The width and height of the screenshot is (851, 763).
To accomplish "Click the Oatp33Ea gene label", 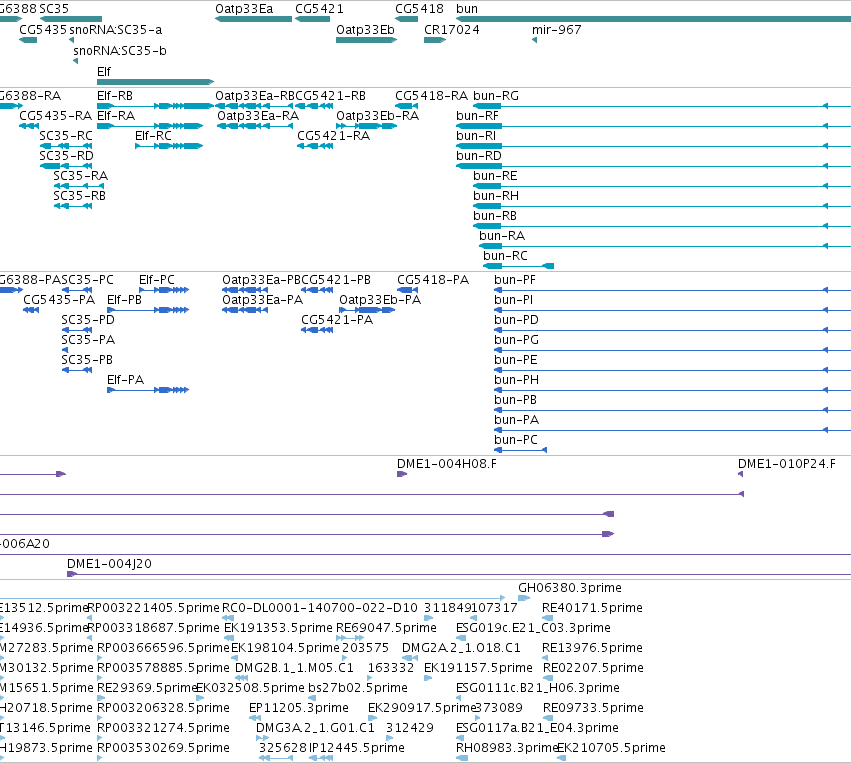I will point(244,9).
